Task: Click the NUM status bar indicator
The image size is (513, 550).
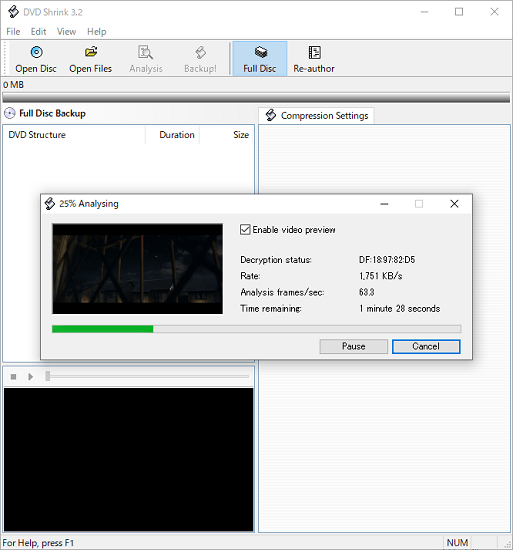Action: pos(457,543)
